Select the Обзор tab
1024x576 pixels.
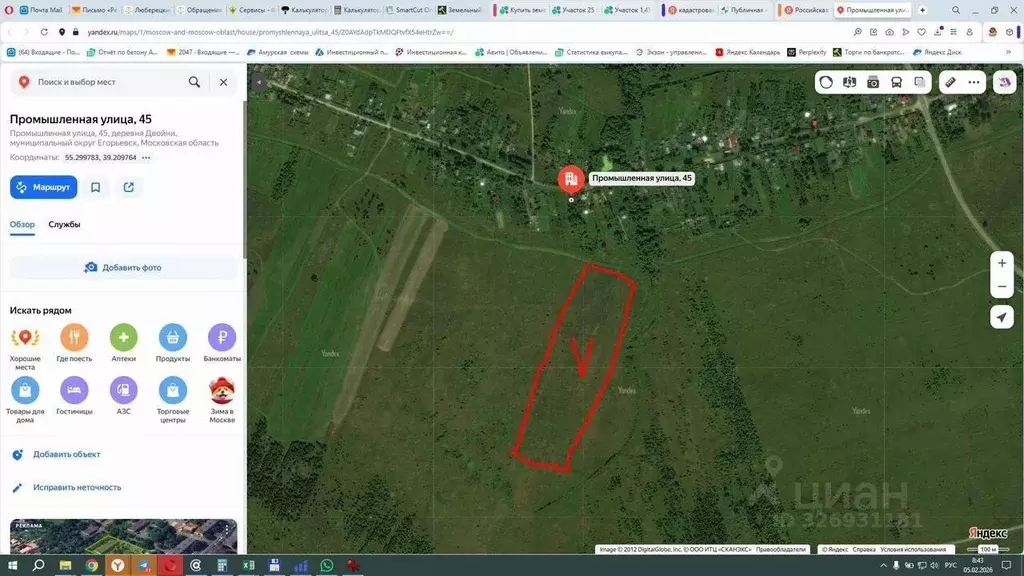click(x=24, y=225)
